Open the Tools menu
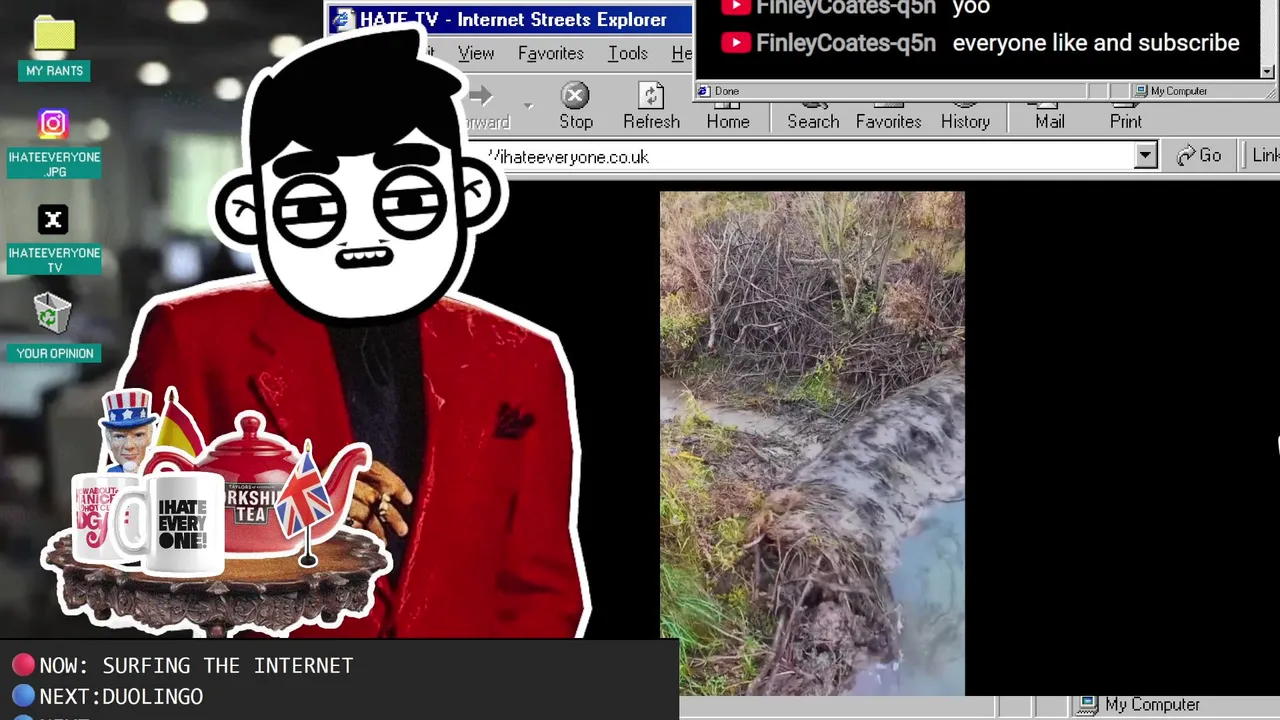The height and width of the screenshot is (720, 1280). pyautogui.click(x=627, y=53)
